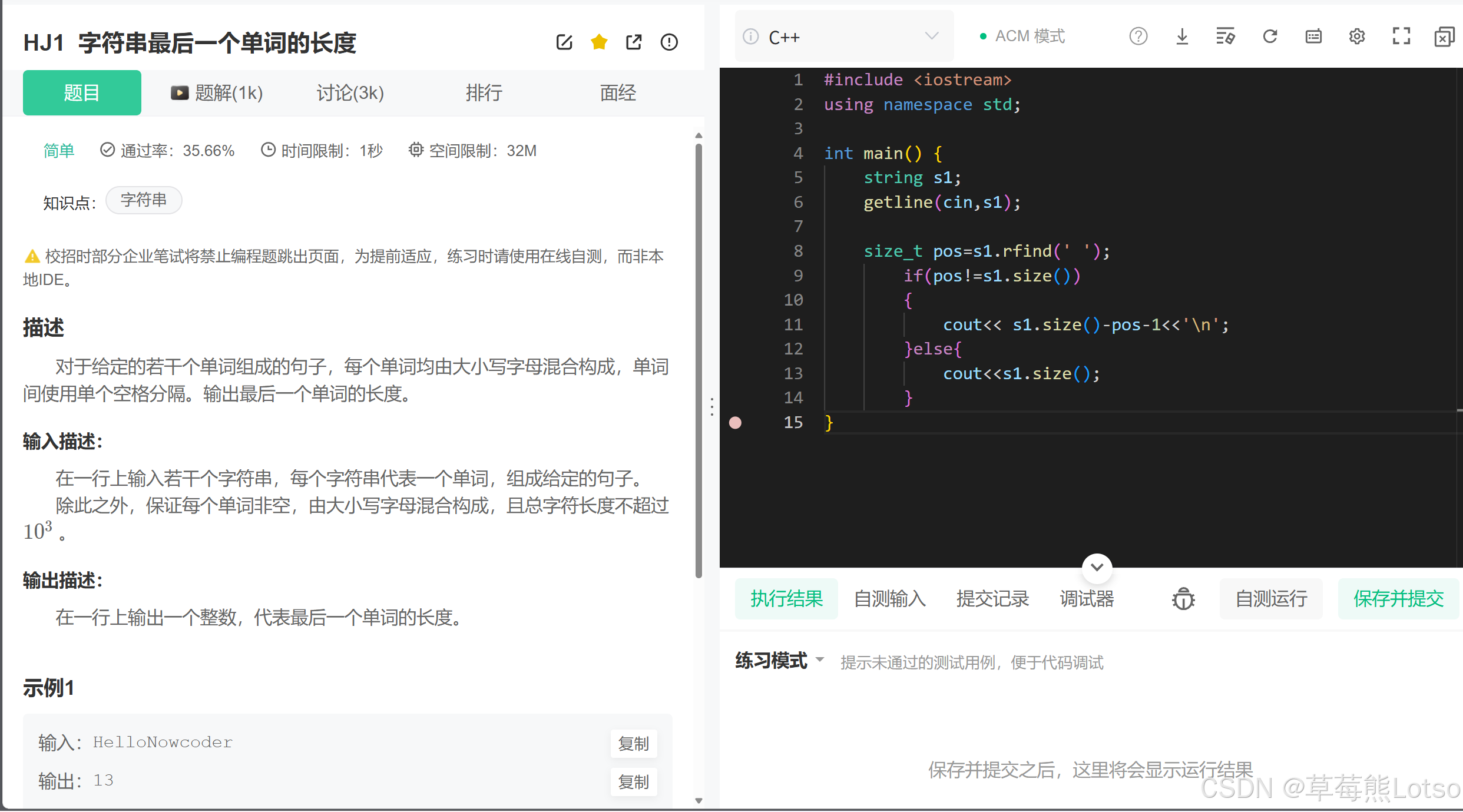Click the edit note icon beside title

coord(564,42)
